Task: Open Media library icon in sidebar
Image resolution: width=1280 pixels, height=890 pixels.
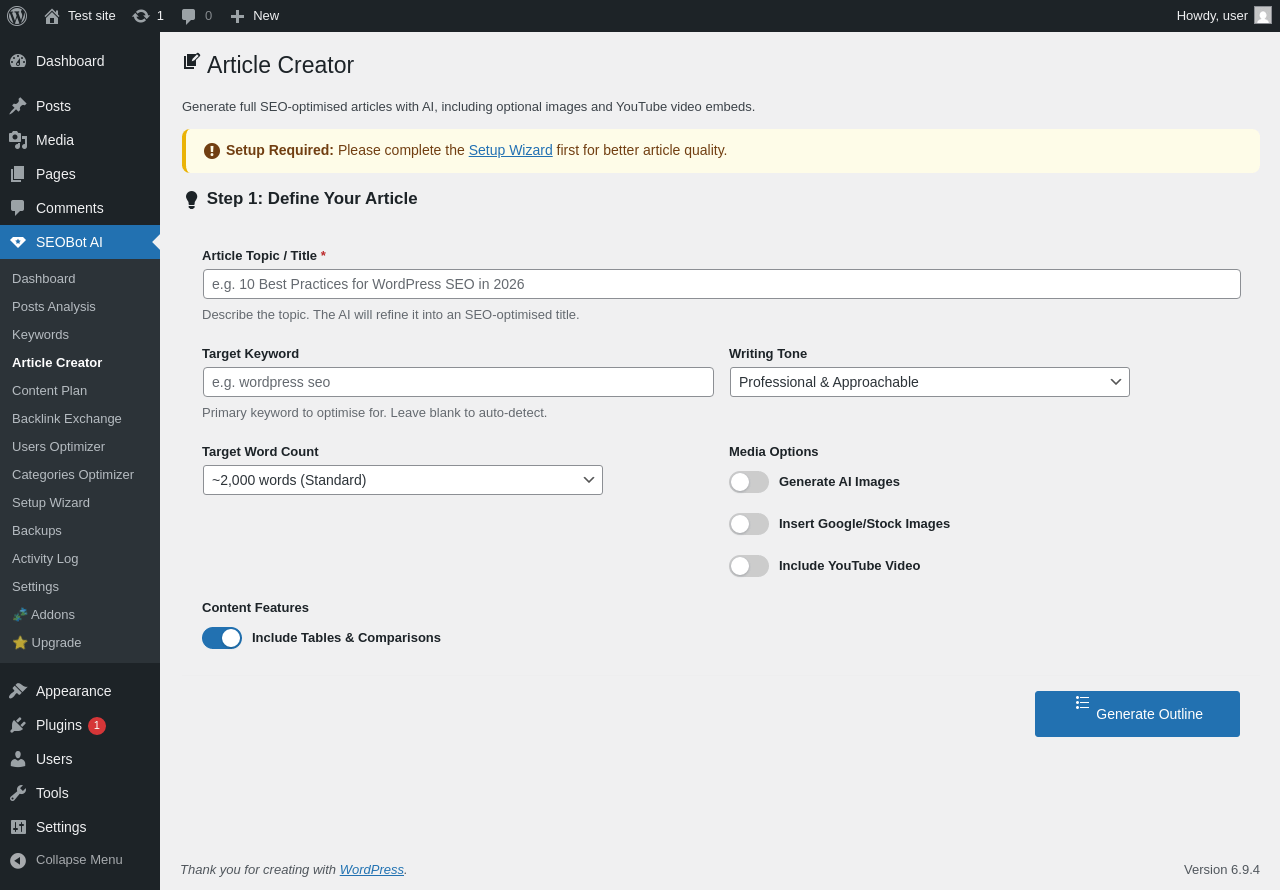Action: (18, 140)
